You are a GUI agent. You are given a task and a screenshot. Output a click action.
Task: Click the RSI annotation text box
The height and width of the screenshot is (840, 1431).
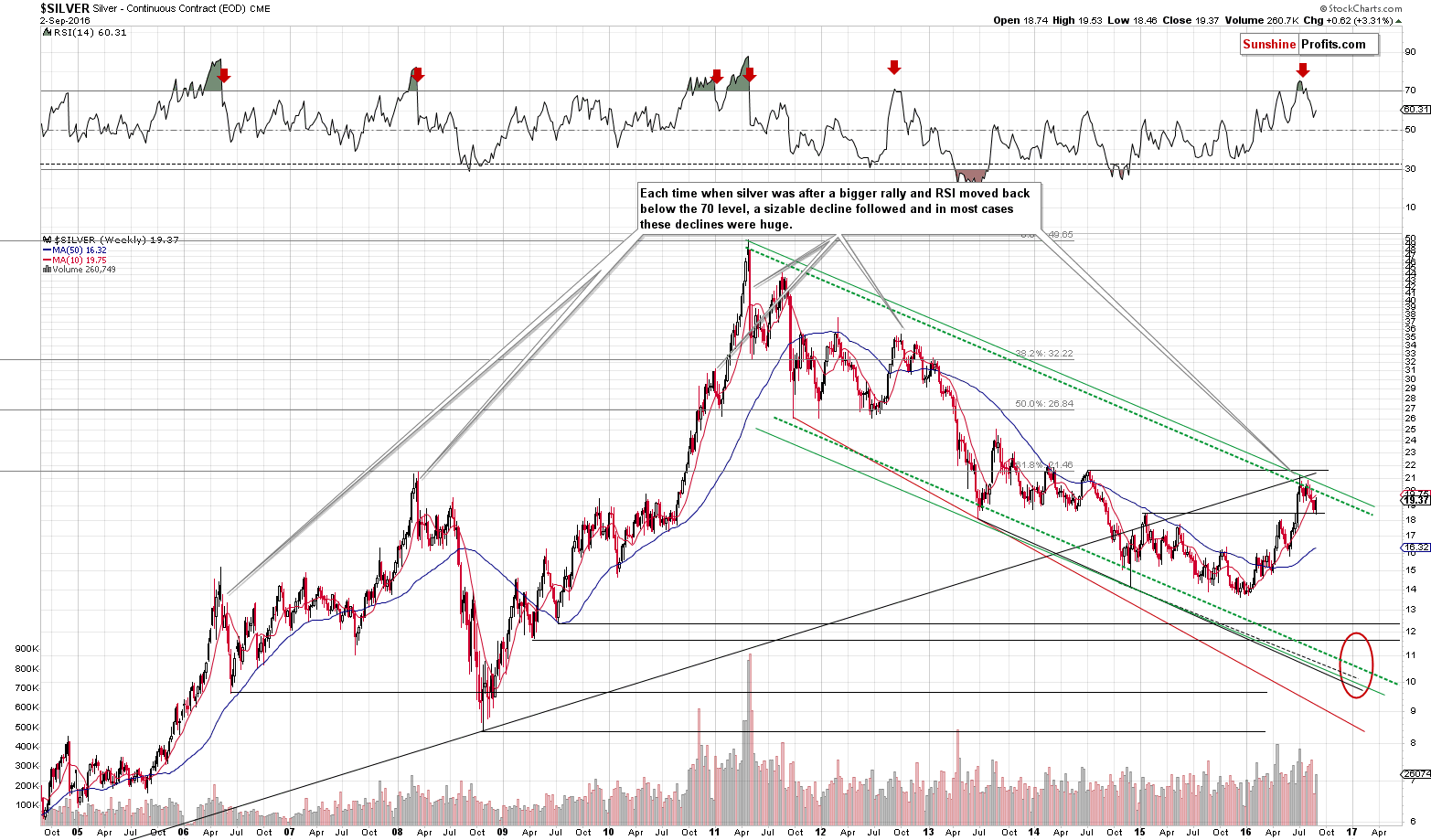(x=838, y=208)
